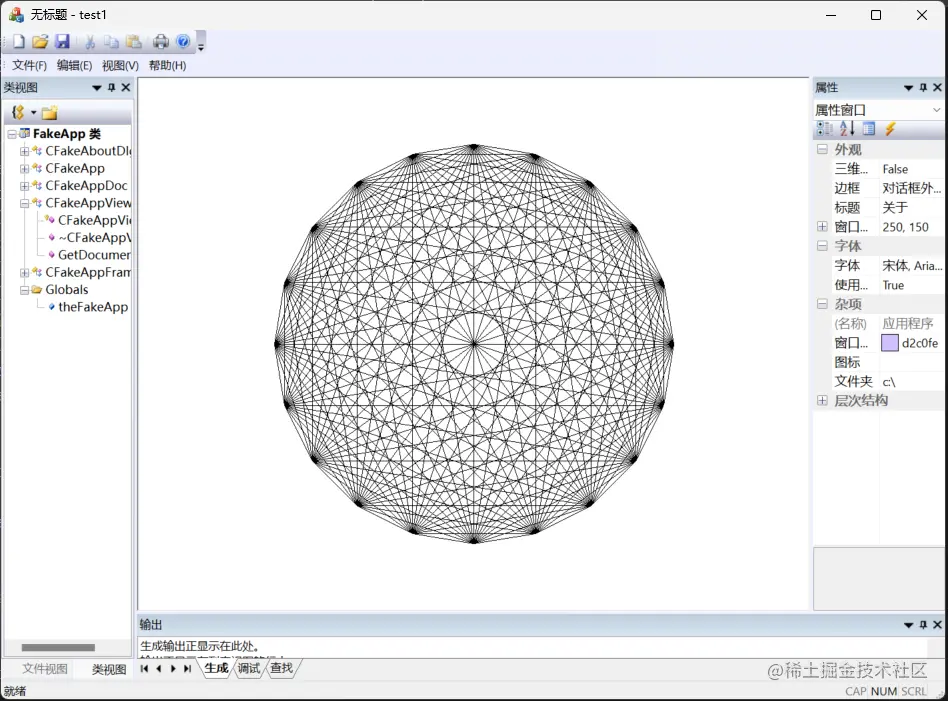This screenshot has width=948, height=701.
Task: Select the Cut icon on the toolbar
Action: (x=89, y=41)
